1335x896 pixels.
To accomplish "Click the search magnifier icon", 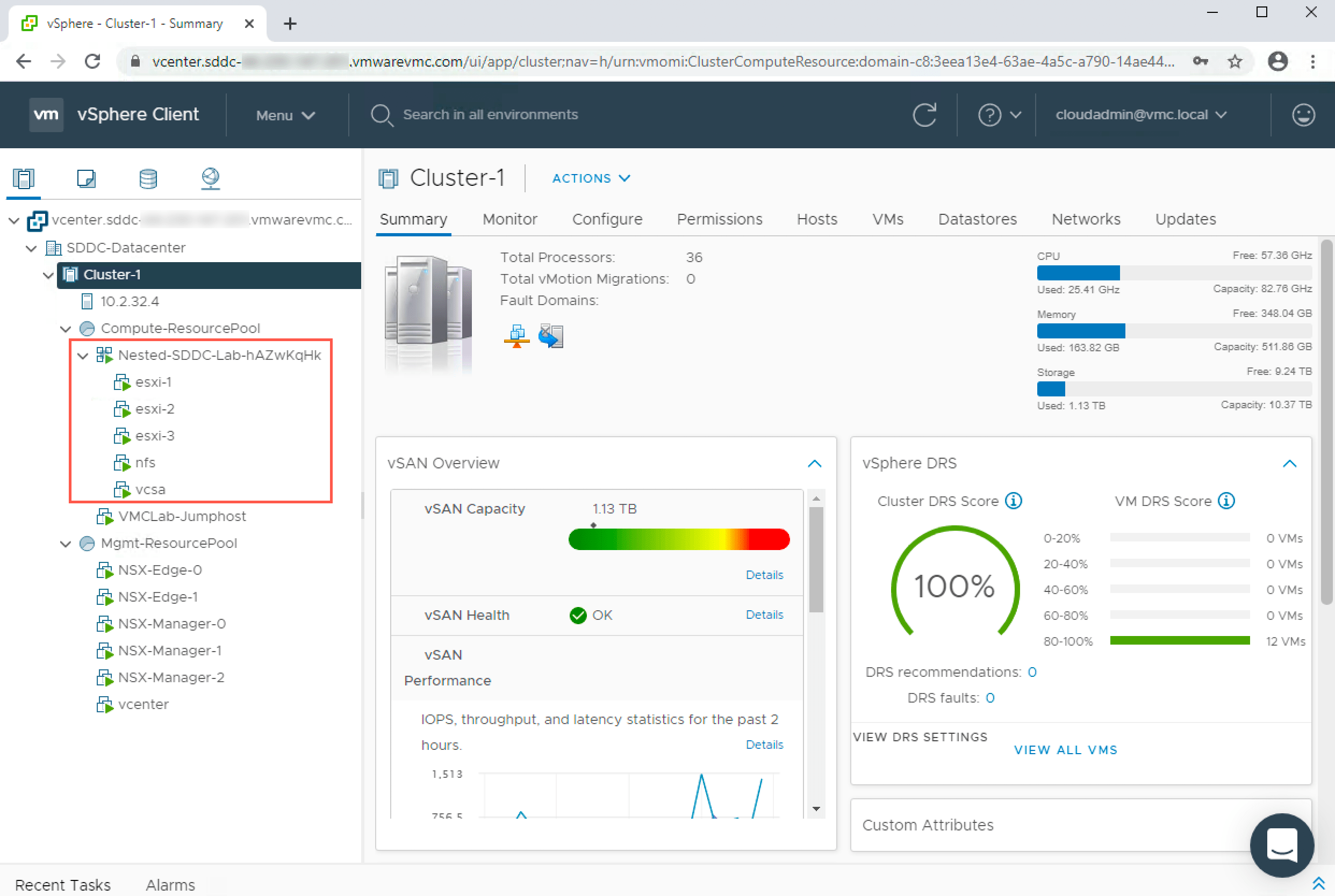I will 382,115.
